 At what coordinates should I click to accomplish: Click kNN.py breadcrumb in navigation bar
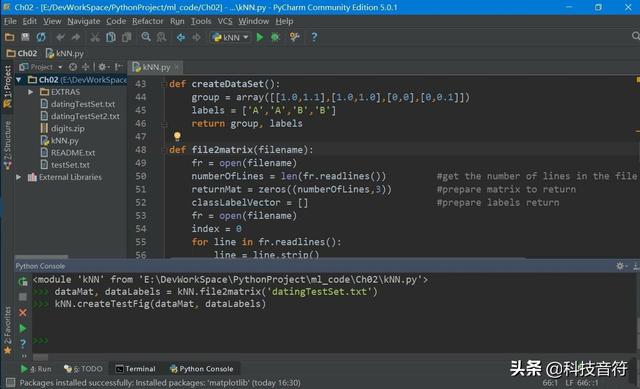pos(65,53)
